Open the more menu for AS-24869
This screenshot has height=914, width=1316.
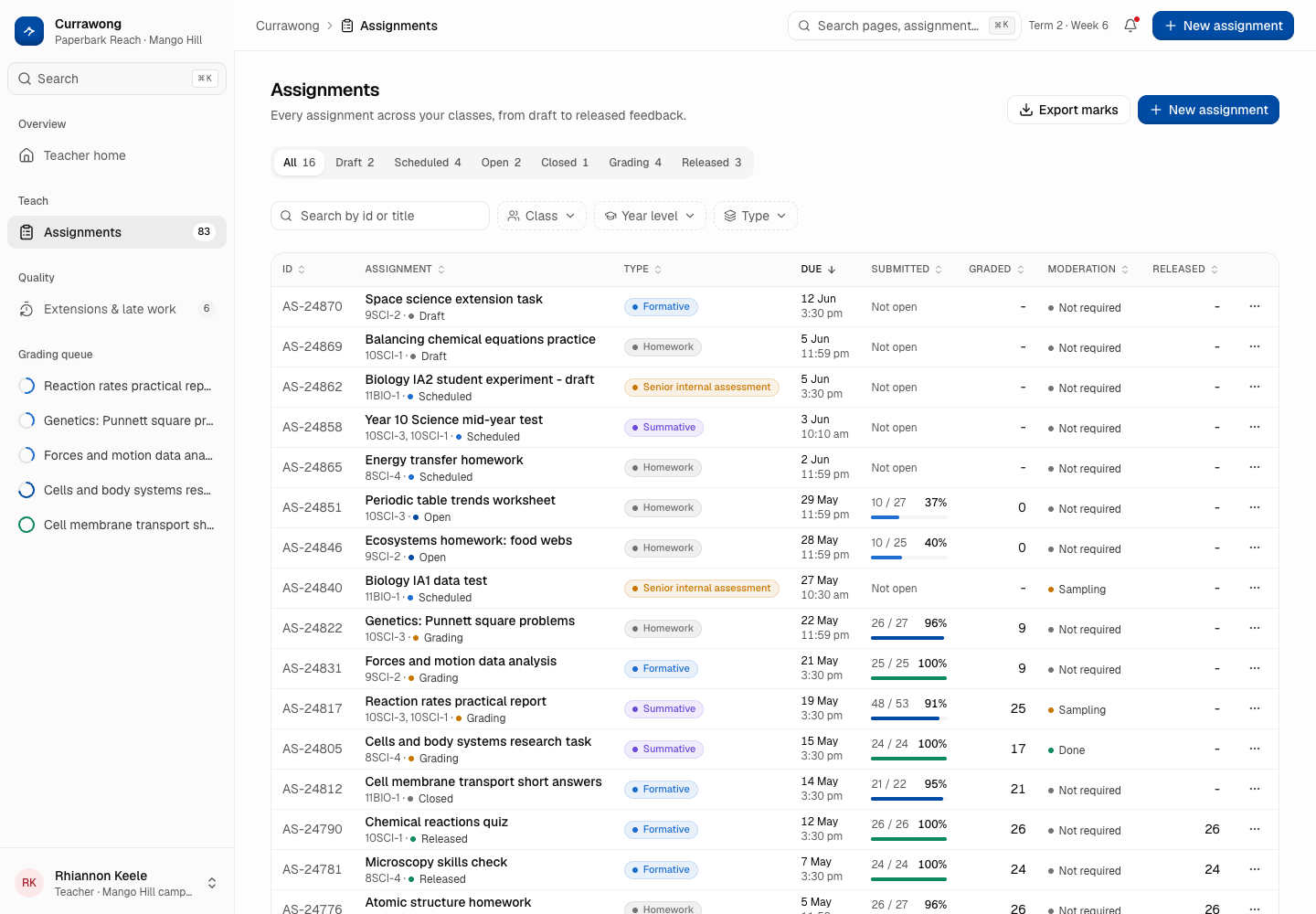(x=1255, y=346)
